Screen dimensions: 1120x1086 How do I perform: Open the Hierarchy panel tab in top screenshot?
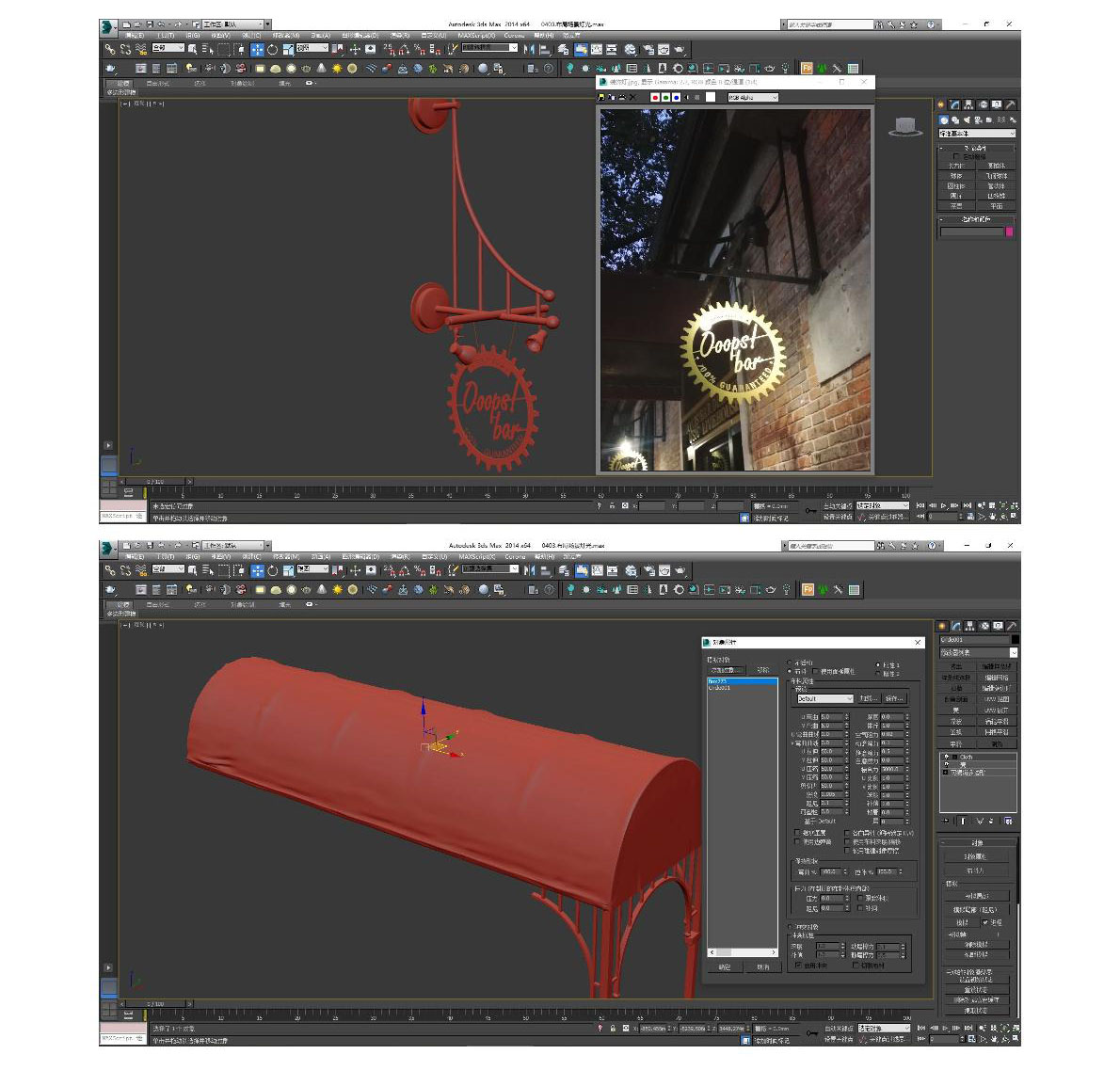click(x=968, y=104)
